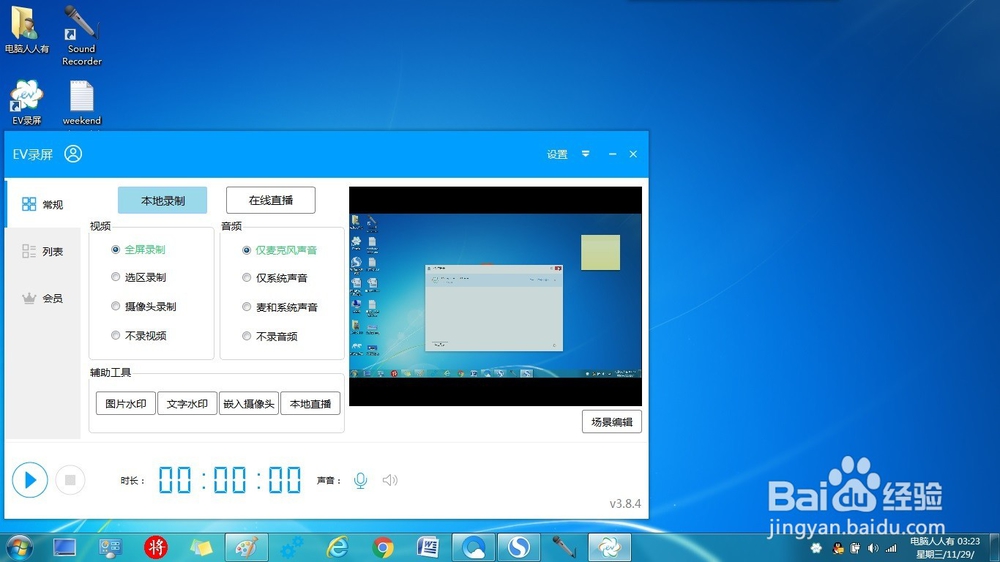This screenshot has width=1000, height=562.
Task: Click the 电脑人人有 folder desktop icon
Action: (26, 30)
